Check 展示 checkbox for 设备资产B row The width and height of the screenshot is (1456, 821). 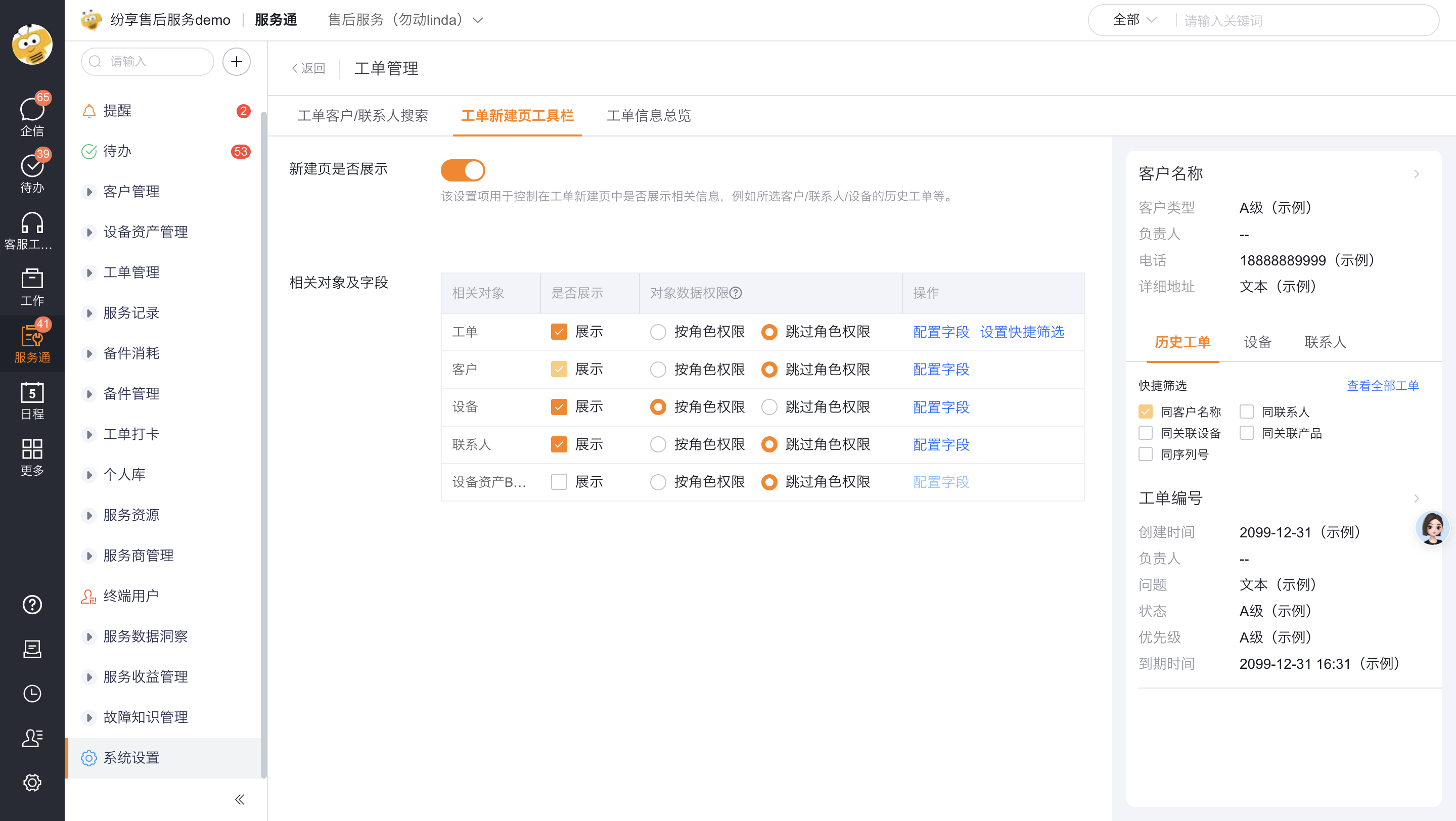click(559, 482)
